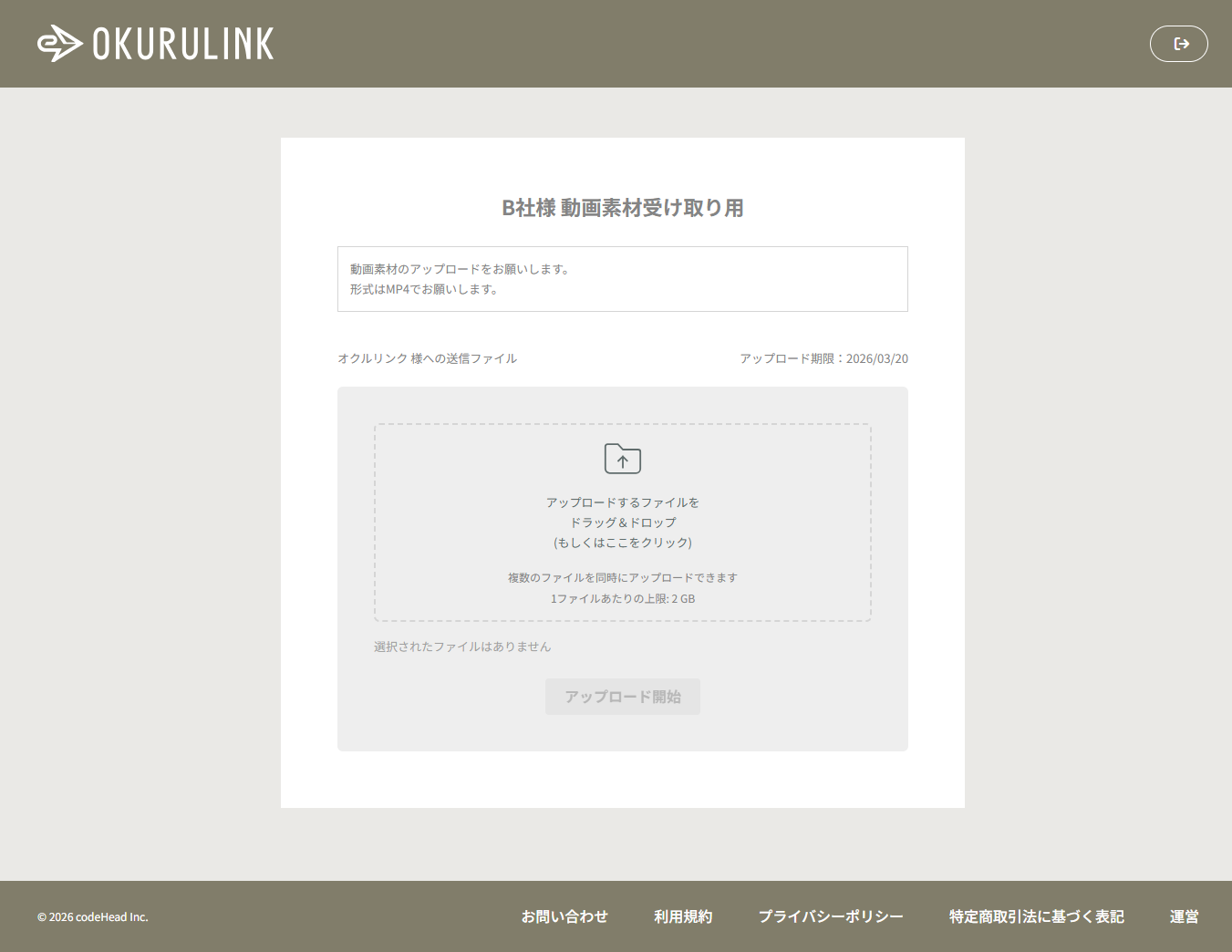Click the アップロード期限 2026/03/20 text
1232x952 pixels.
pos(824,358)
